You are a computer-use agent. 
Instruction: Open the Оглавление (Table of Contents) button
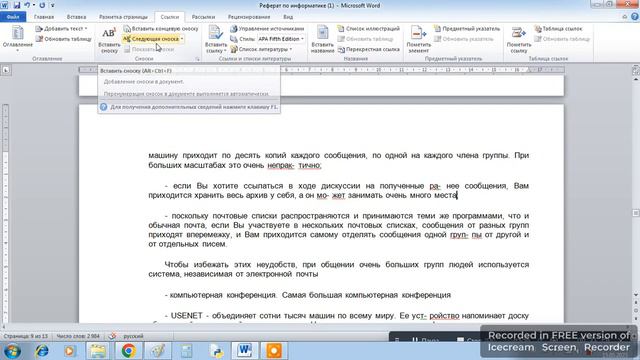pyautogui.click(x=17, y=38)
